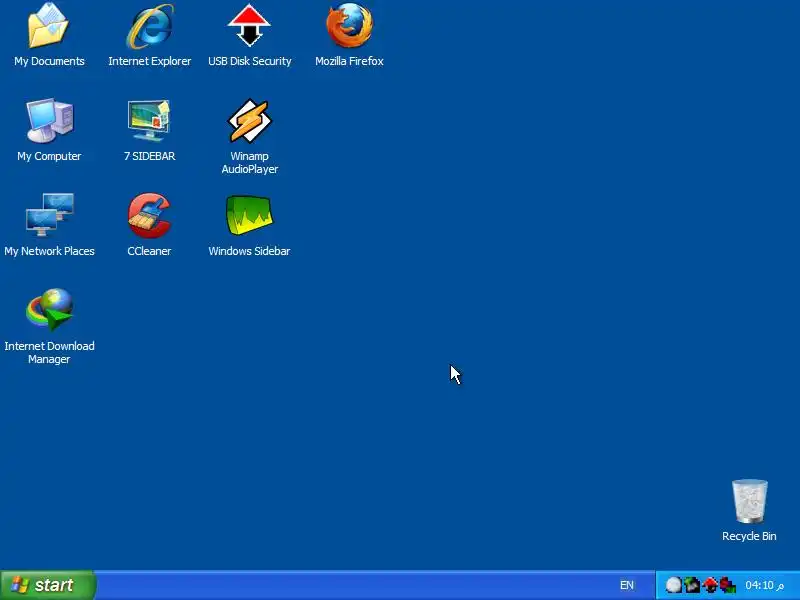Click the EN language indicator
The width and height of the screenshot is (800, 600).
pyautogui.click(x=627, y=585)
